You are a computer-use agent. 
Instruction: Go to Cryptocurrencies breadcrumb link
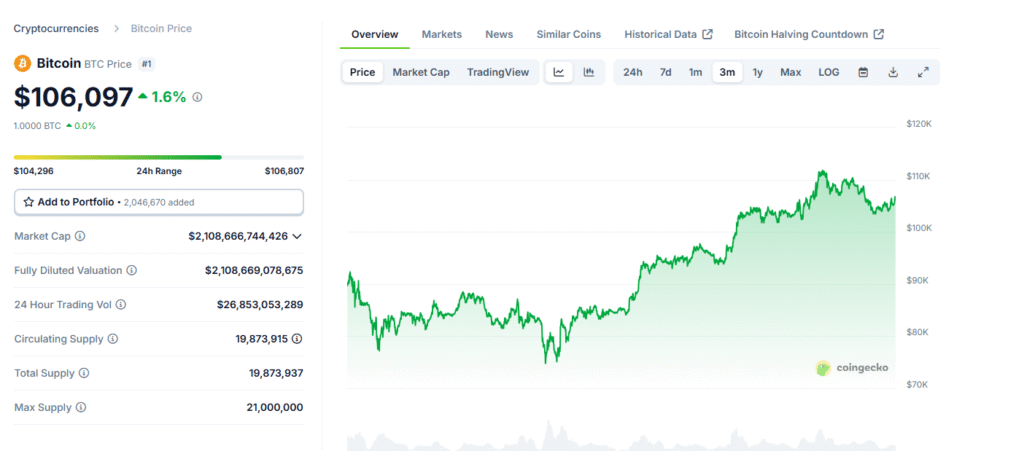click(x=56, y=29)
